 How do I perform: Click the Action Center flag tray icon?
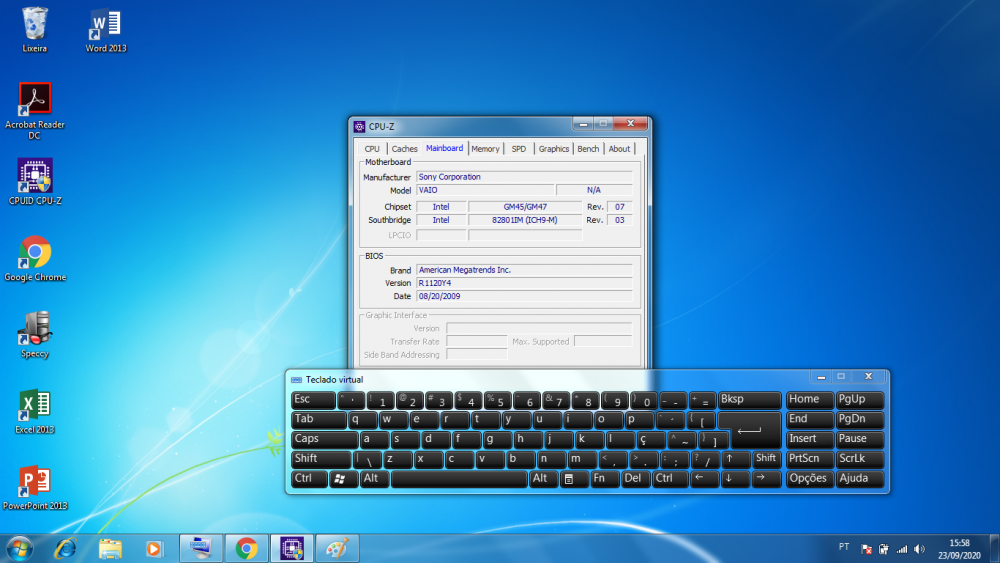pyautogui.click(x=866, y=548)
